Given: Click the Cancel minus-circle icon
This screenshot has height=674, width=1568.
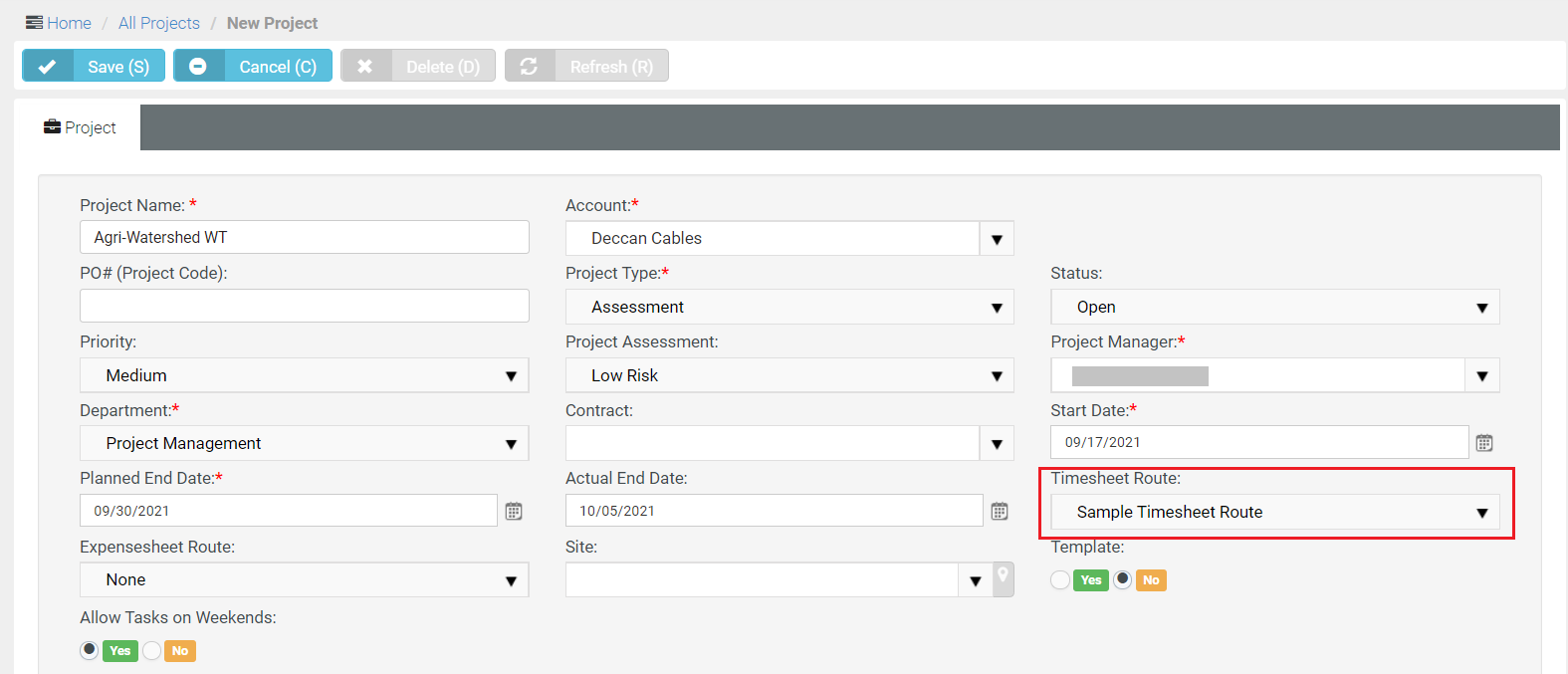Looking at the screenshot, I should click(x=198, y=67).
